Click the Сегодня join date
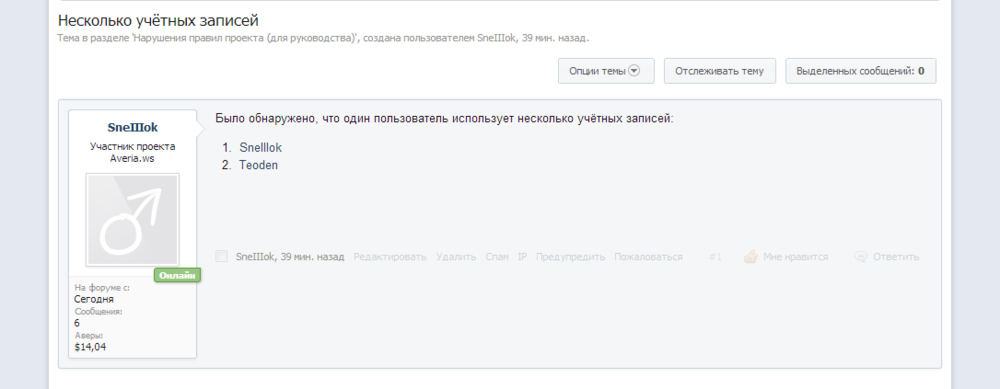This screenshot has height=389, width=1000. click(x=94, y=299)
